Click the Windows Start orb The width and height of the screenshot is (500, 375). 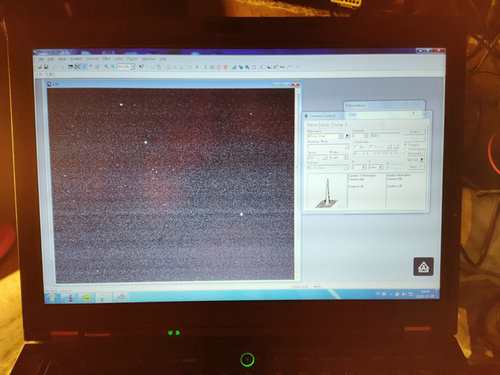click(53, 298)
